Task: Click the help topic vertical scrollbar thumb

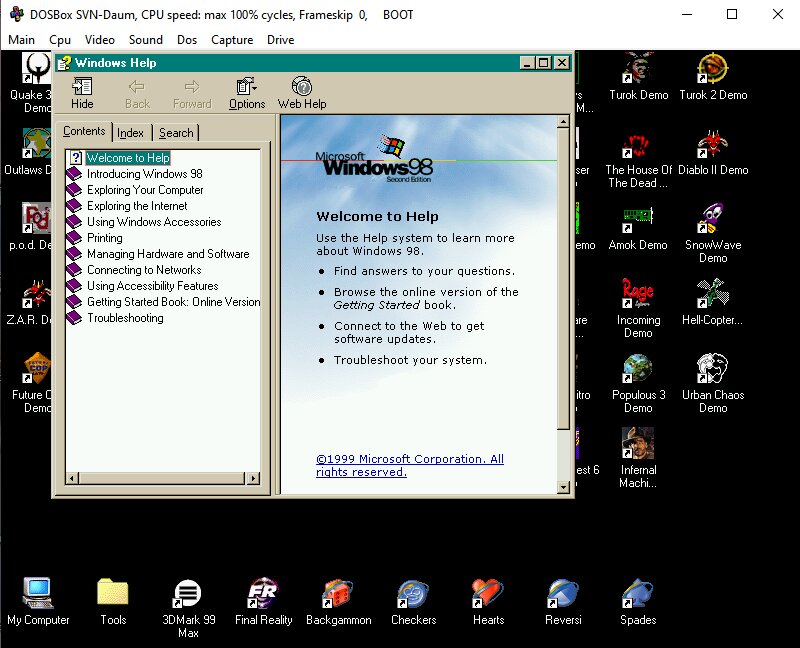Action: [563, 278]
